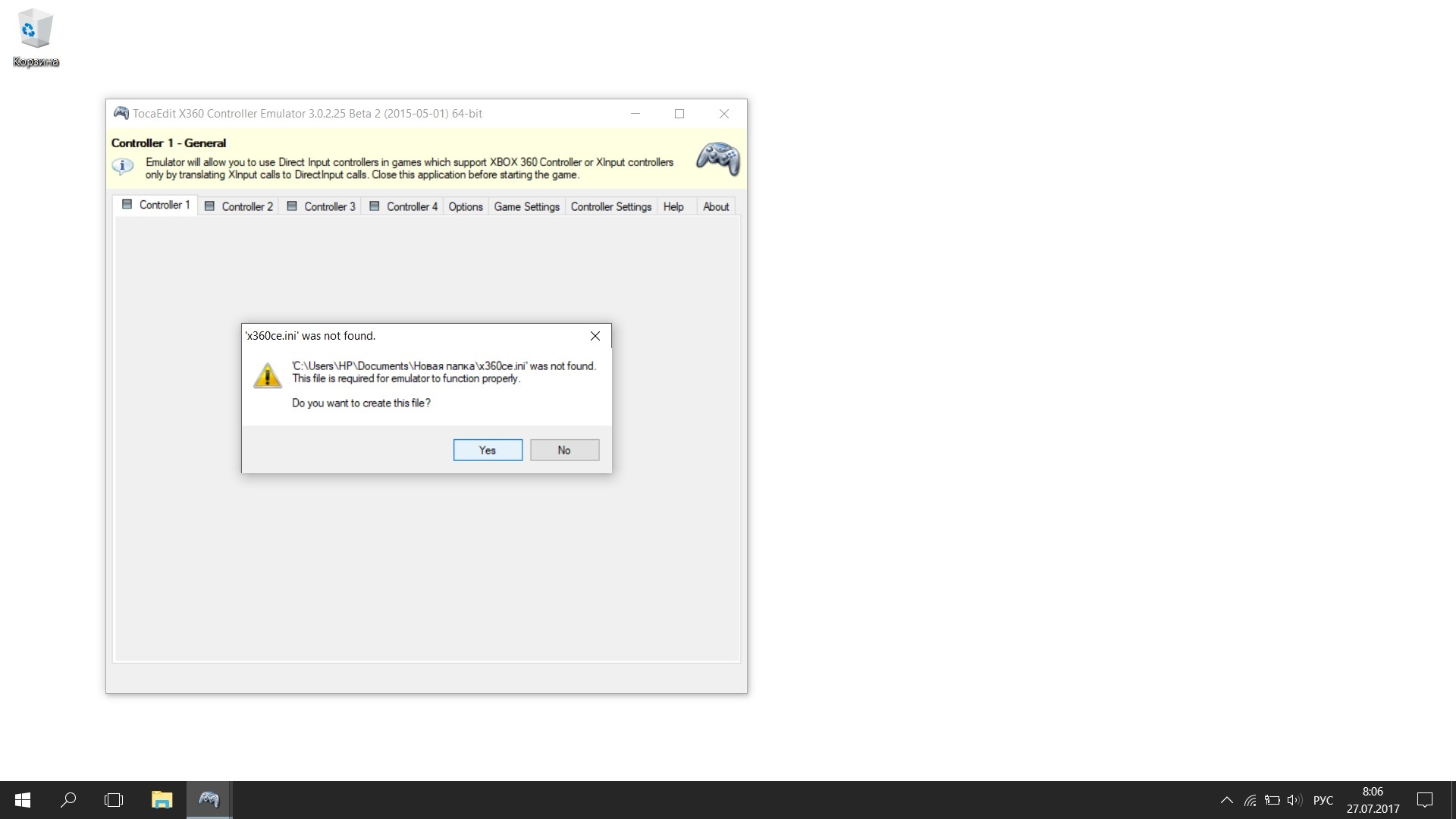The image size is (1456, 819).
Task: Open the Help tab
Action: [673, 206]
